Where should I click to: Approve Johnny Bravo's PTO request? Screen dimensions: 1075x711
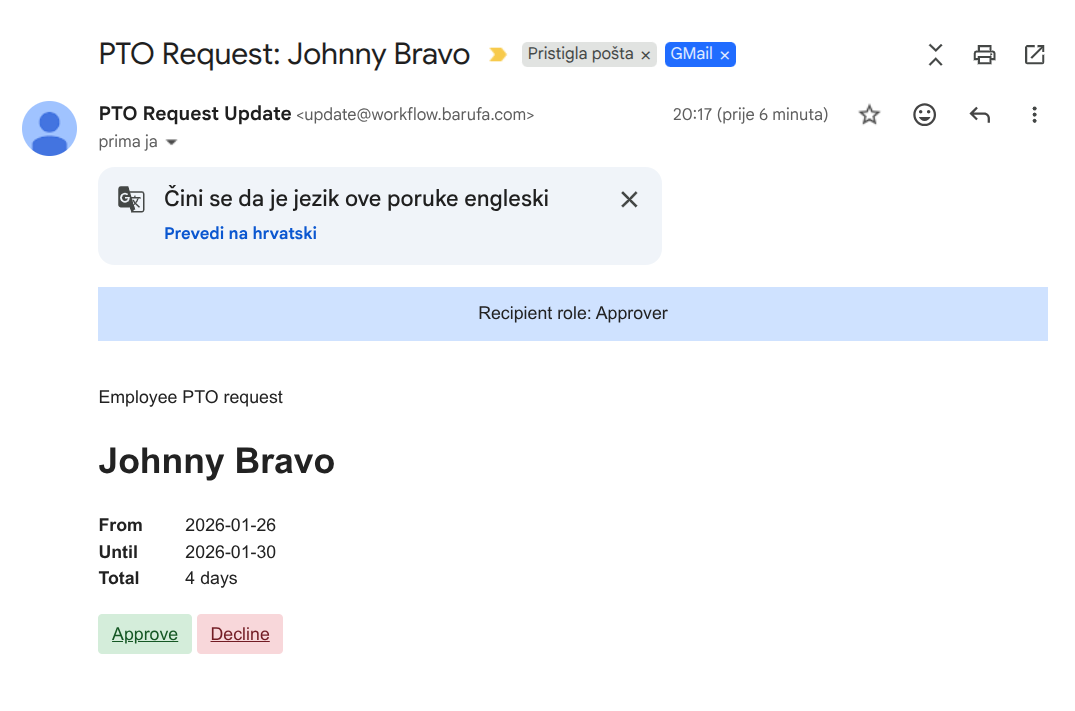pyautogui.click(x=145, y=634)
